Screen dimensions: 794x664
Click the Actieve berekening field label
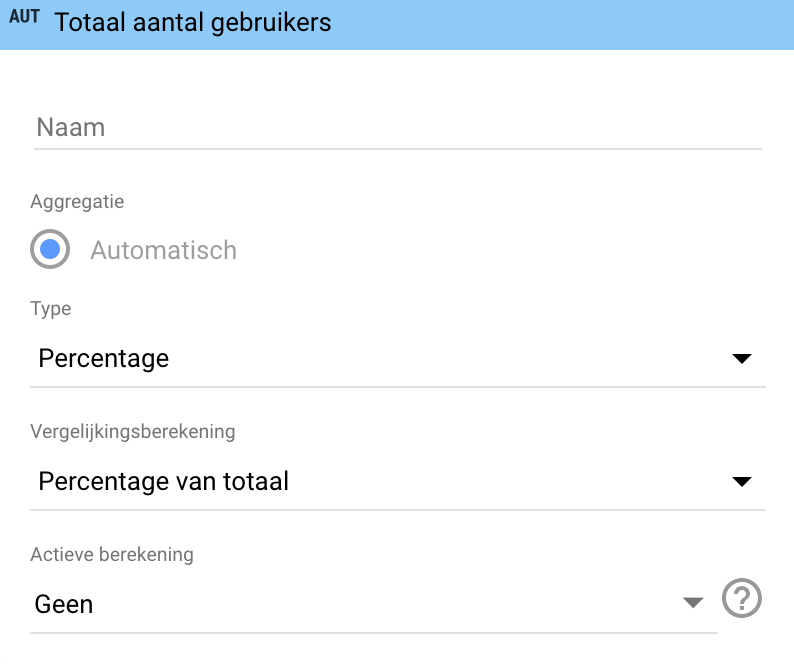point(112,554)
